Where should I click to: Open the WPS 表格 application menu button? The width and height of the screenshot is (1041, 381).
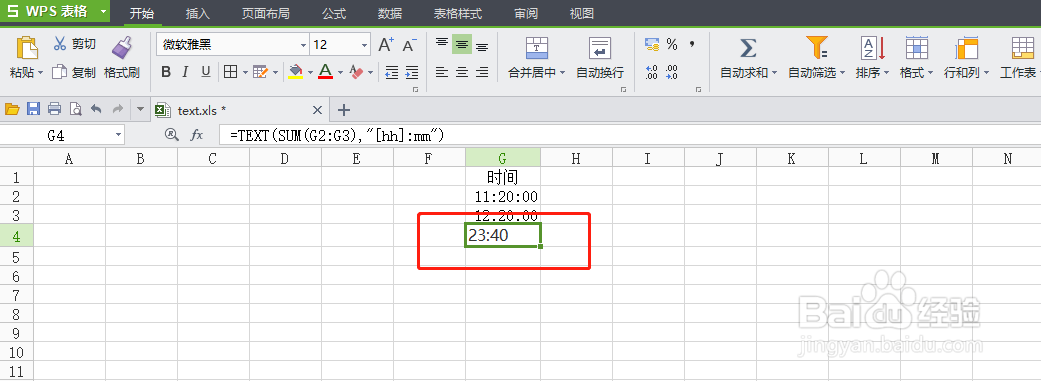point(54,11)
